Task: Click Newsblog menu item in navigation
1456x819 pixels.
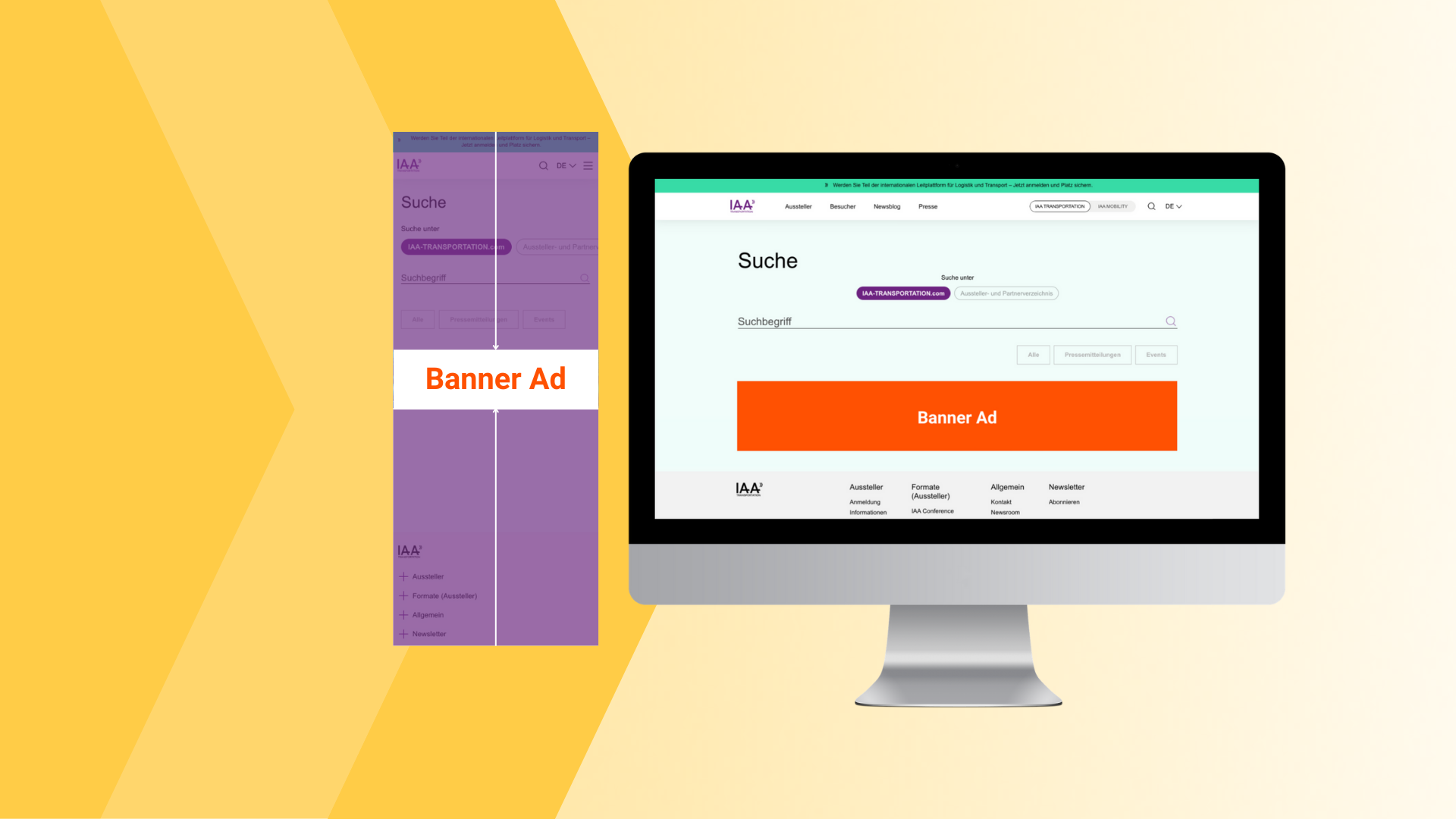Action: pos(884,206)
